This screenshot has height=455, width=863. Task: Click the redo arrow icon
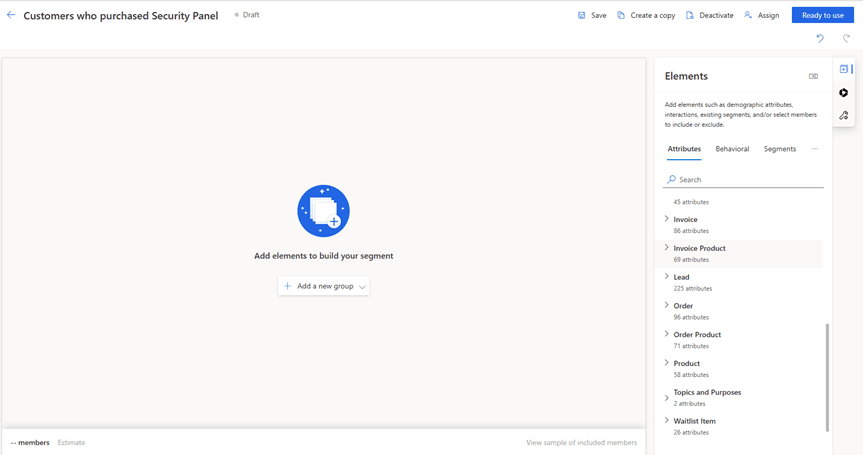(x=846, y=38)
